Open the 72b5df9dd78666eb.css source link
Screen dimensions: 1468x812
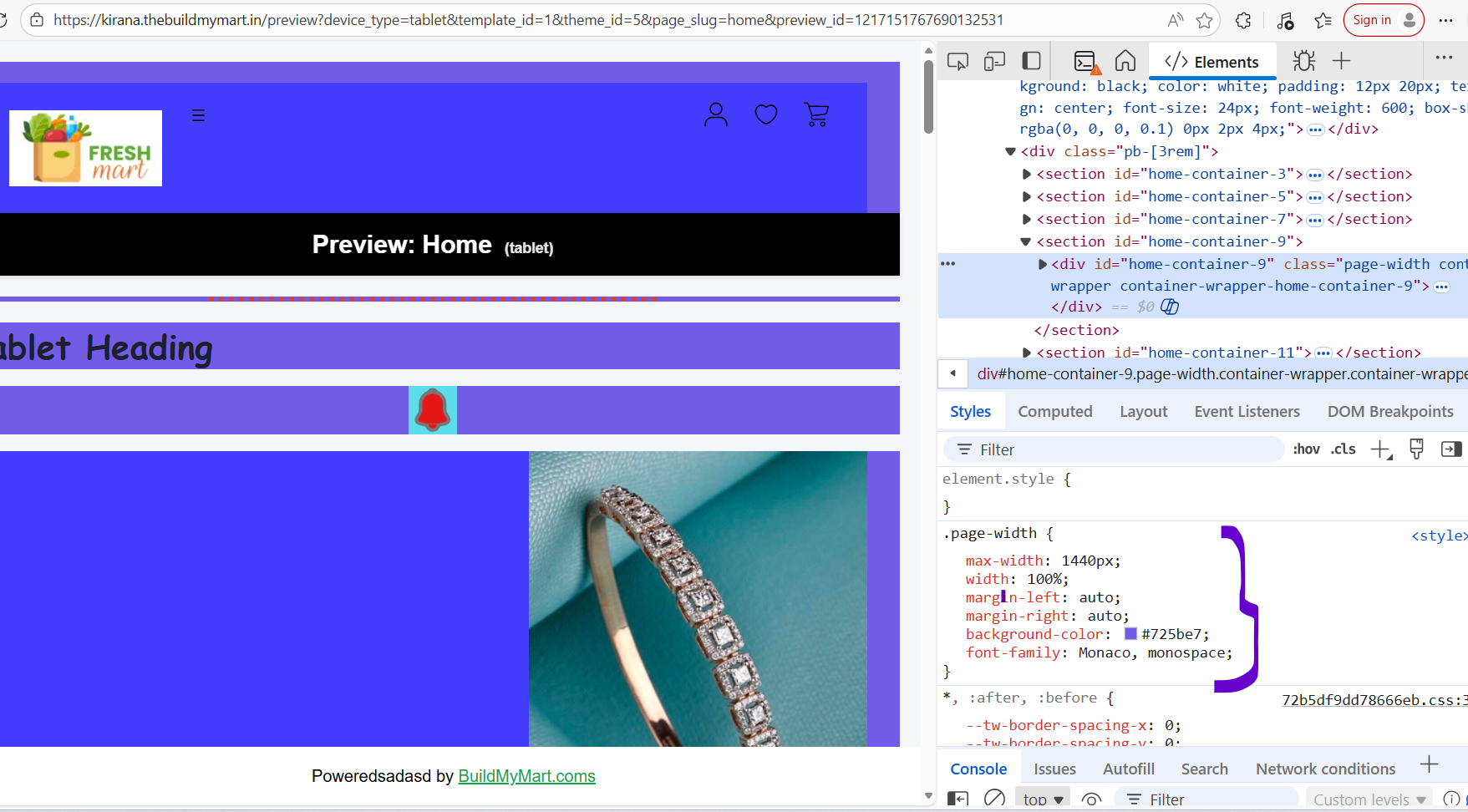(1374, 700)
